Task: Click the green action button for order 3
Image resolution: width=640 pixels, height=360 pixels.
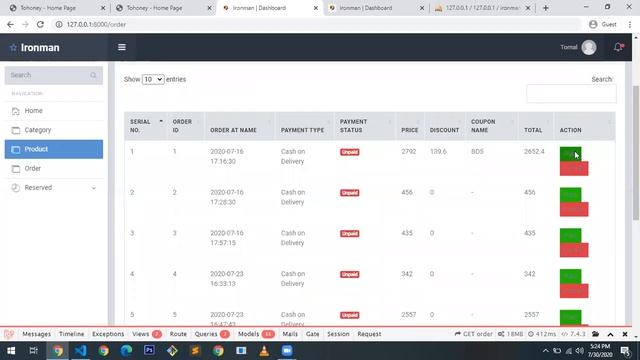Action: tap(570, 236)
